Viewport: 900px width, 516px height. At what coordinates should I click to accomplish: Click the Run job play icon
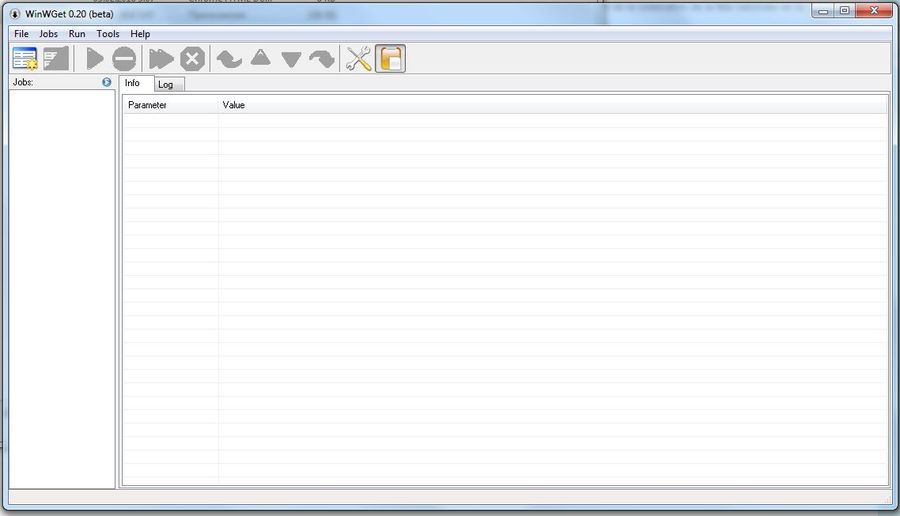click(x=94, y=59)
